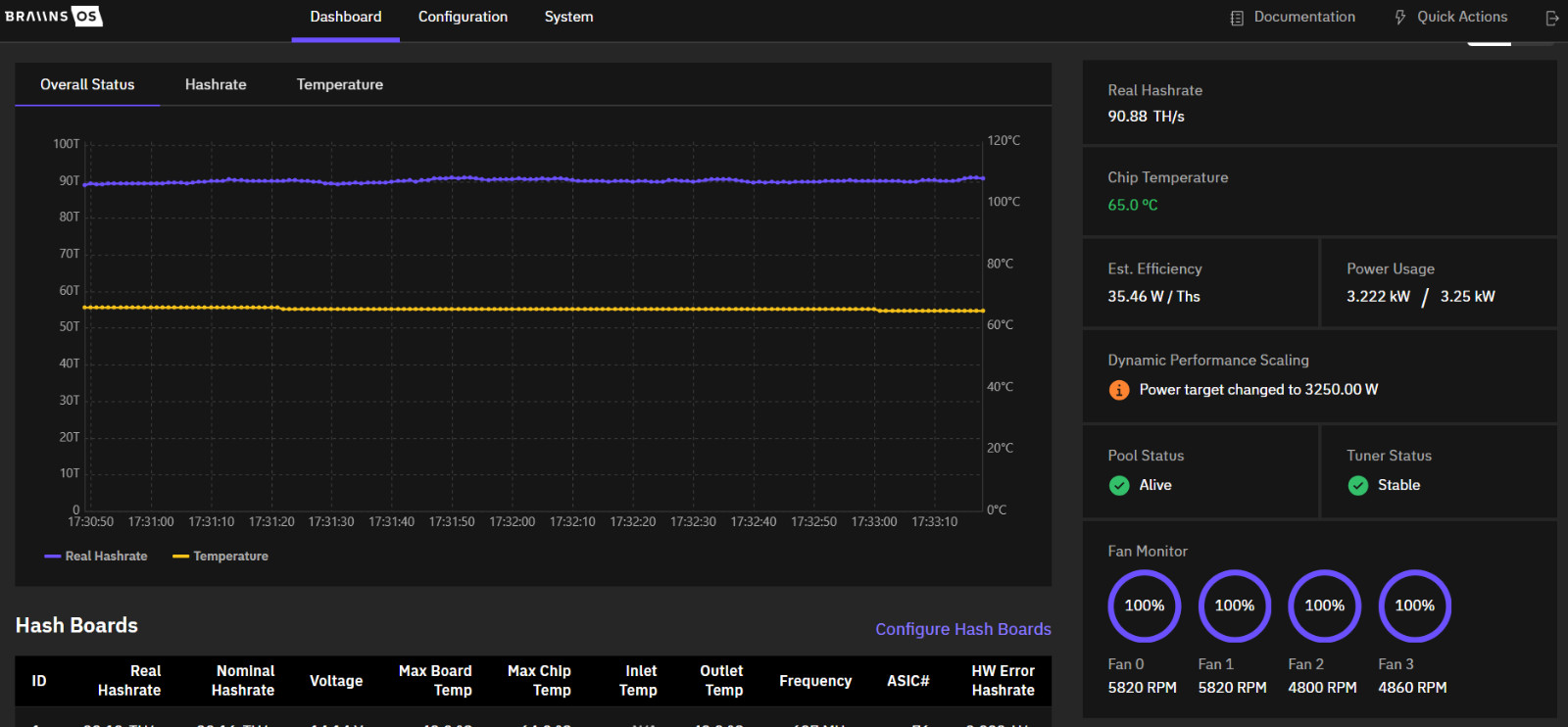Click the Voltage column header
1568x727 pixels.
pyautogui.click(x=336, y=681)
